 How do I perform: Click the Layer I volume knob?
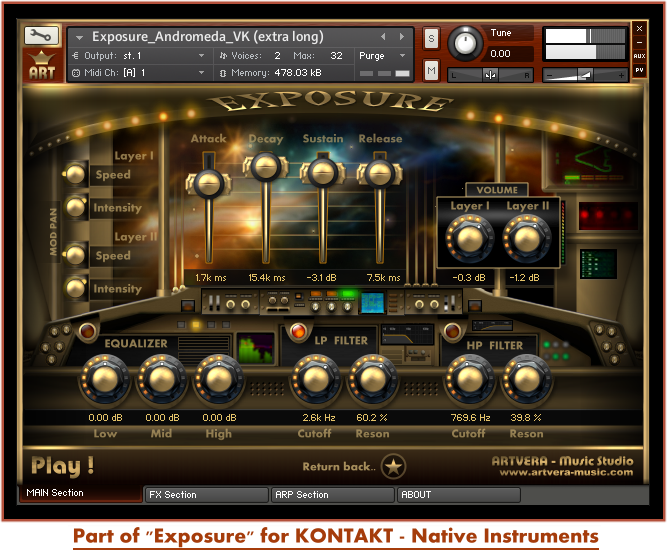(x=469, y=241)
